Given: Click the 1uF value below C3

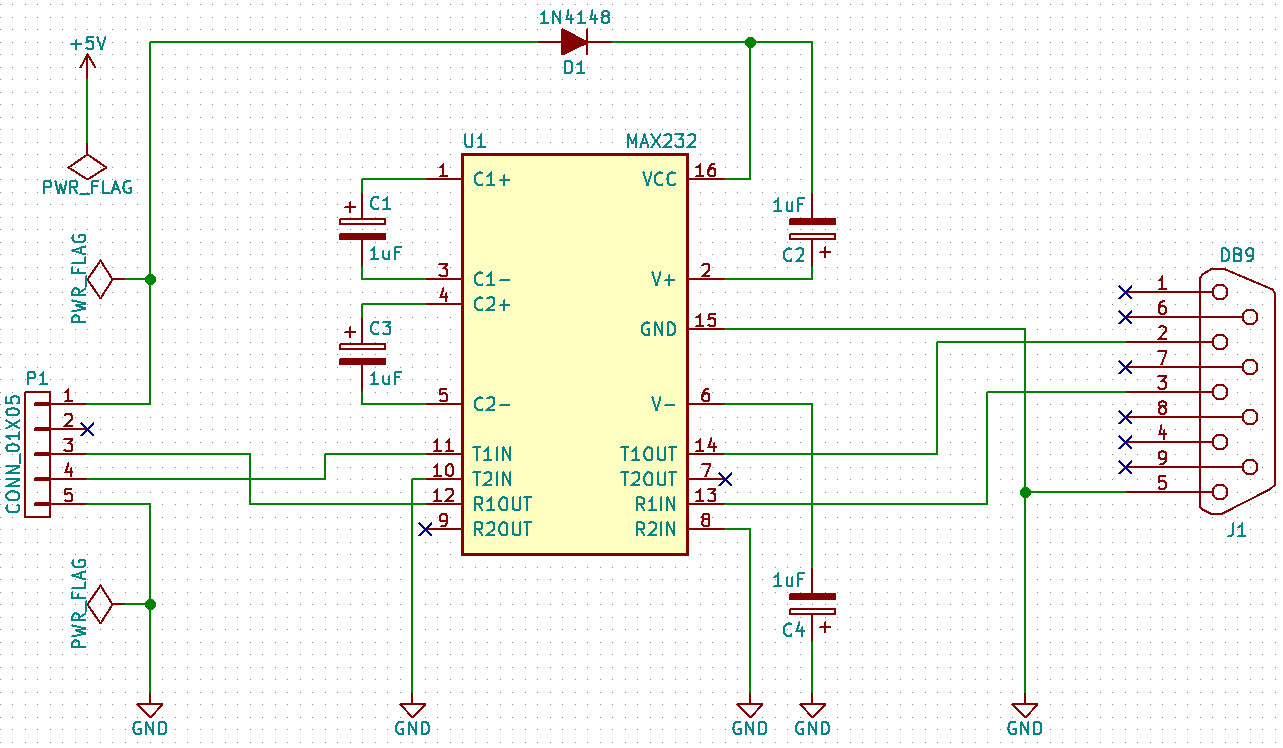Looking at the screenshot, I should tap(386, 379).
